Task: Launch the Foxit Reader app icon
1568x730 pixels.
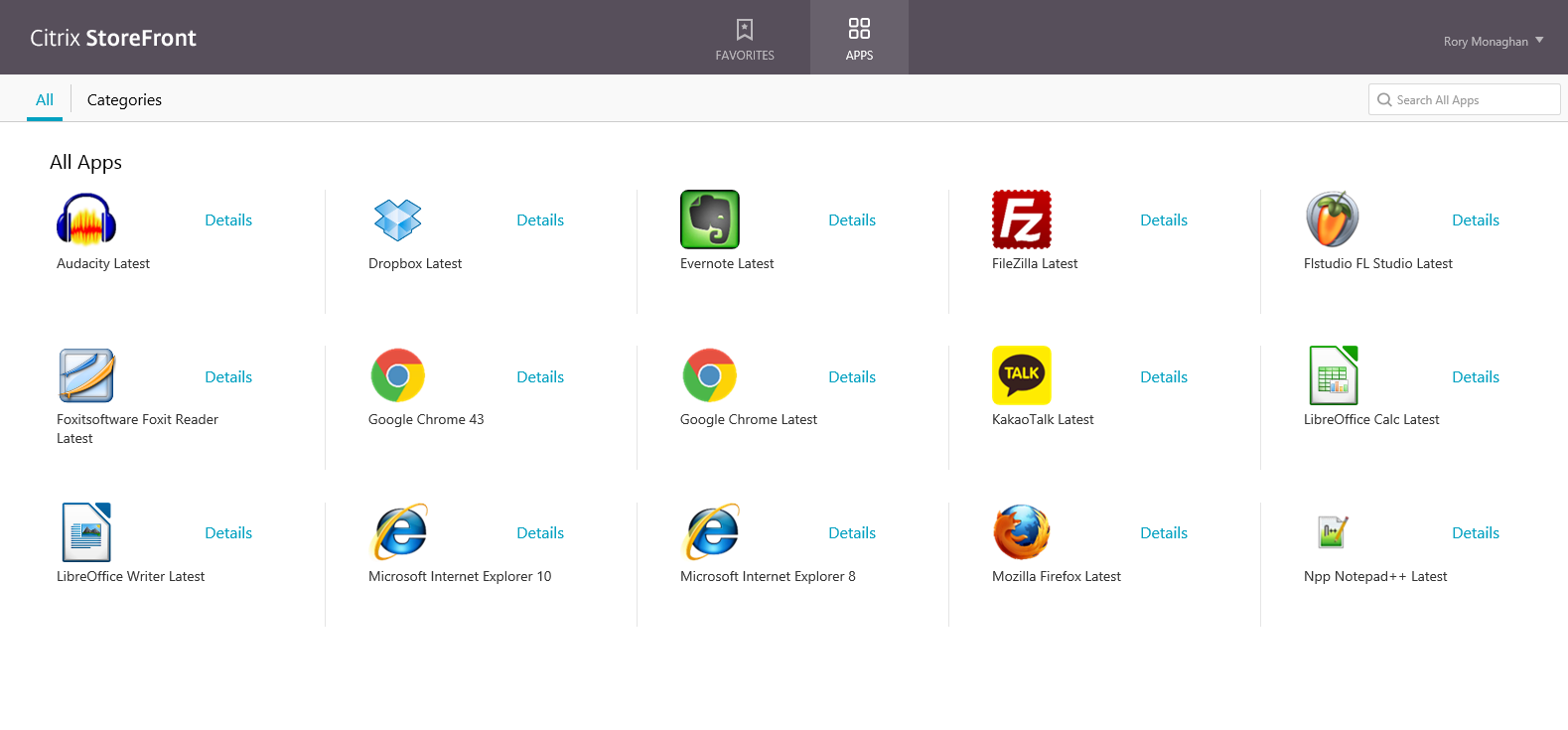Action: (x=86, y=375)
